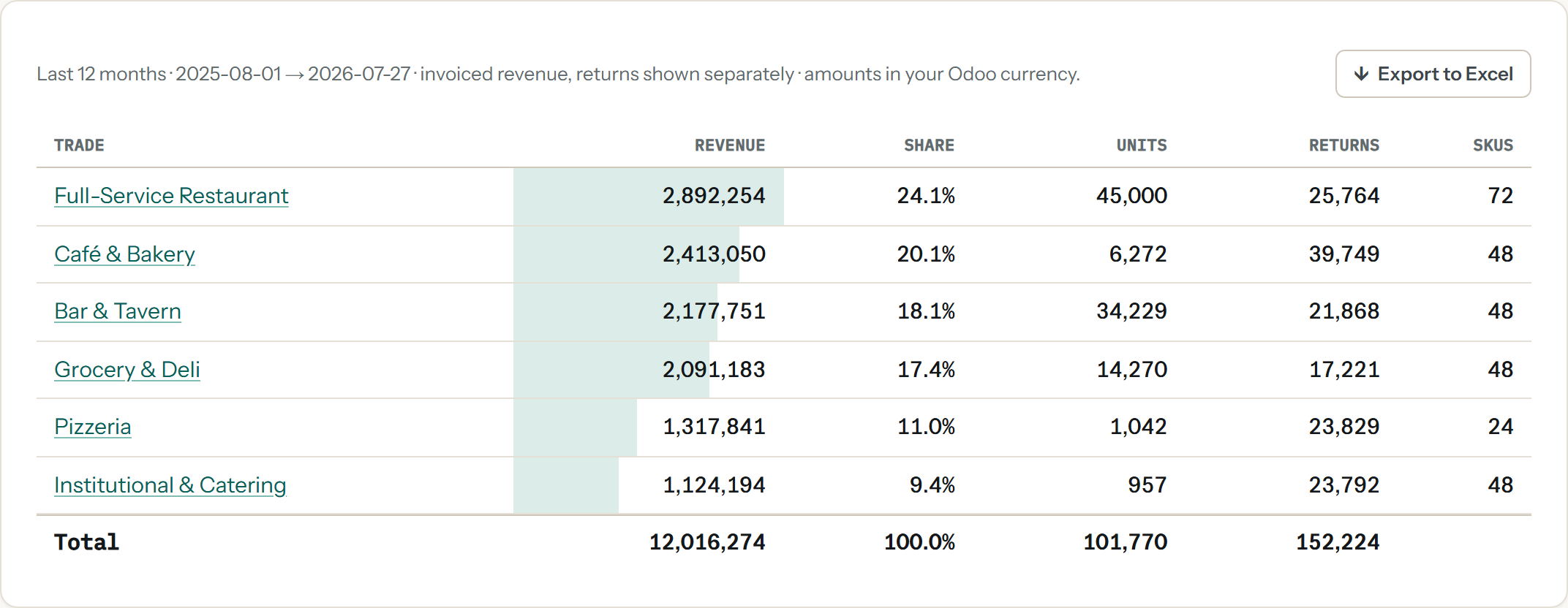Select units value 14,270
Screen dimensions: 1568x608
pos(1131,370)
